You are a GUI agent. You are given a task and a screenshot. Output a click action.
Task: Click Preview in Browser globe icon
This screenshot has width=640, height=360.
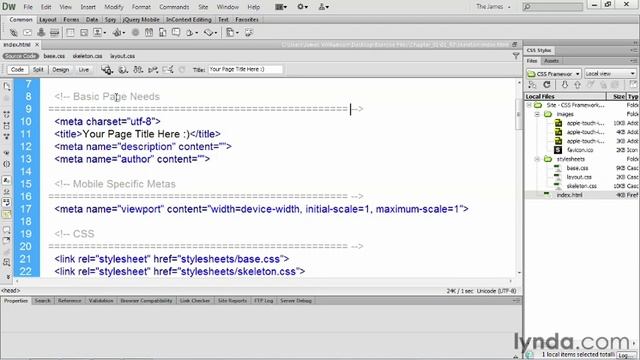point(122,70)
